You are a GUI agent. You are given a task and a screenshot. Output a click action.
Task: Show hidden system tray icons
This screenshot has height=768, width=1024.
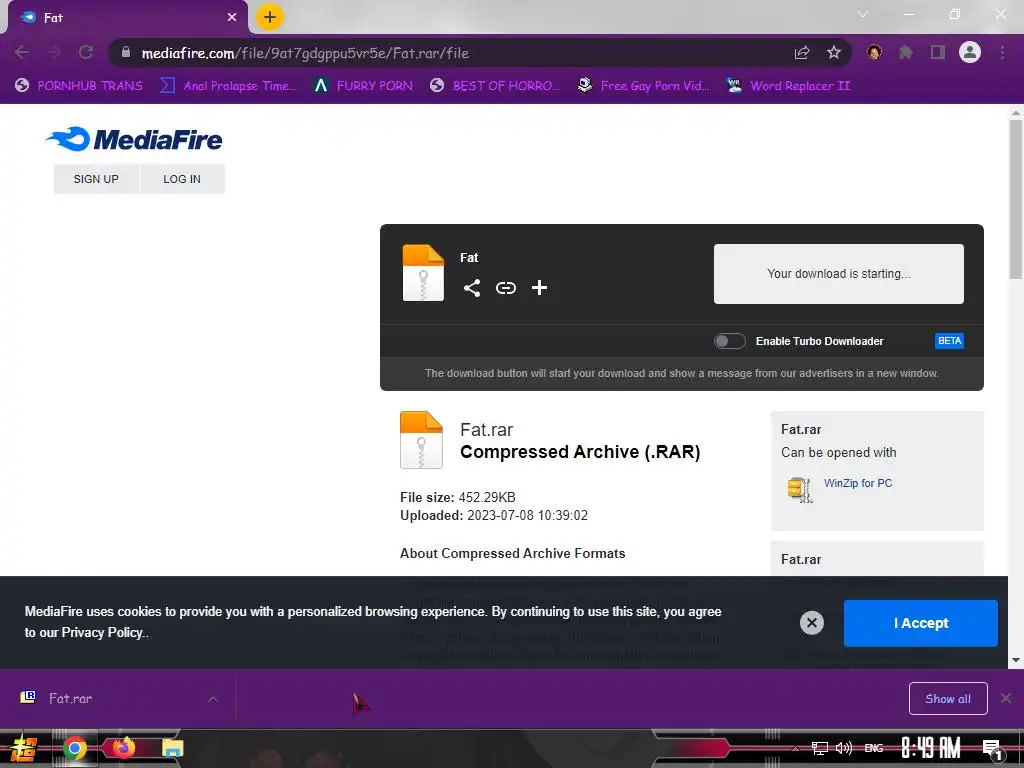click(795, 748)
